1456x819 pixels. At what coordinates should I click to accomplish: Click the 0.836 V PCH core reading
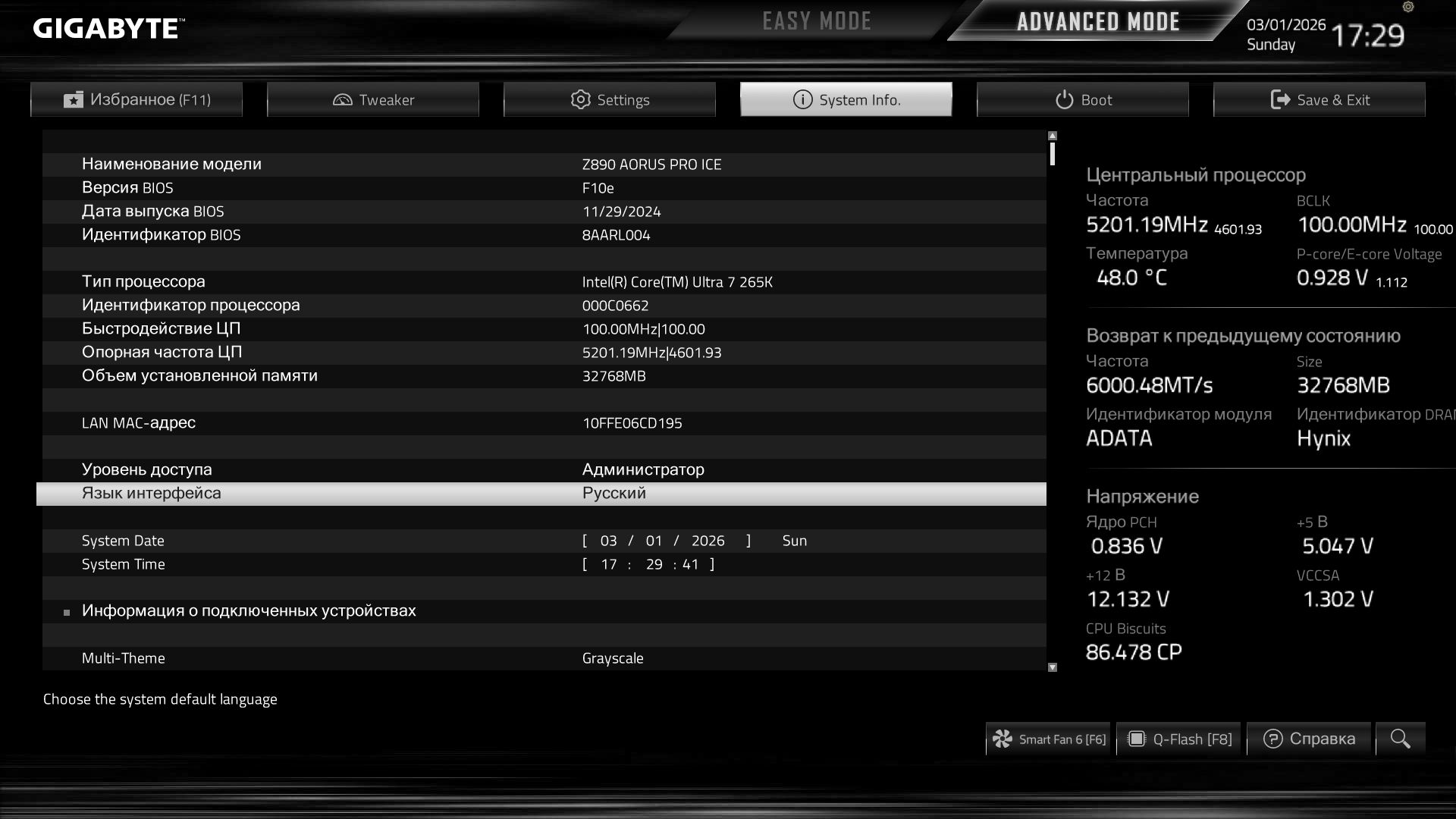1127,546
